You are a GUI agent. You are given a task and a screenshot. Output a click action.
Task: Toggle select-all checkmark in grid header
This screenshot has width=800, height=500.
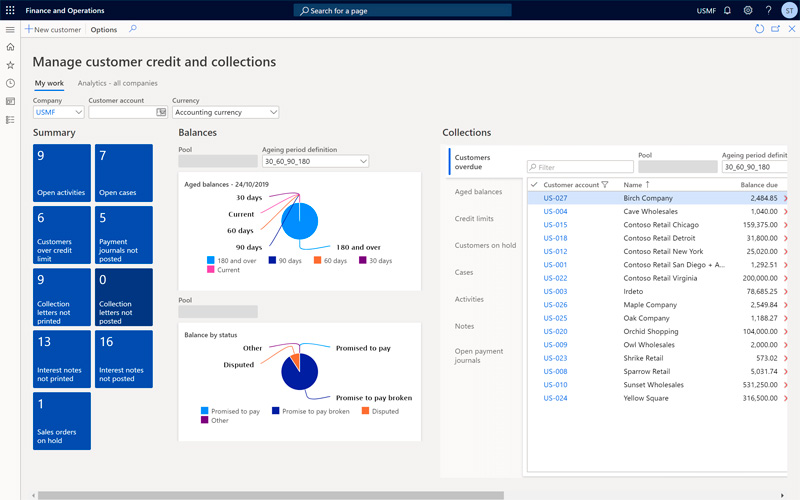point(534,185)
